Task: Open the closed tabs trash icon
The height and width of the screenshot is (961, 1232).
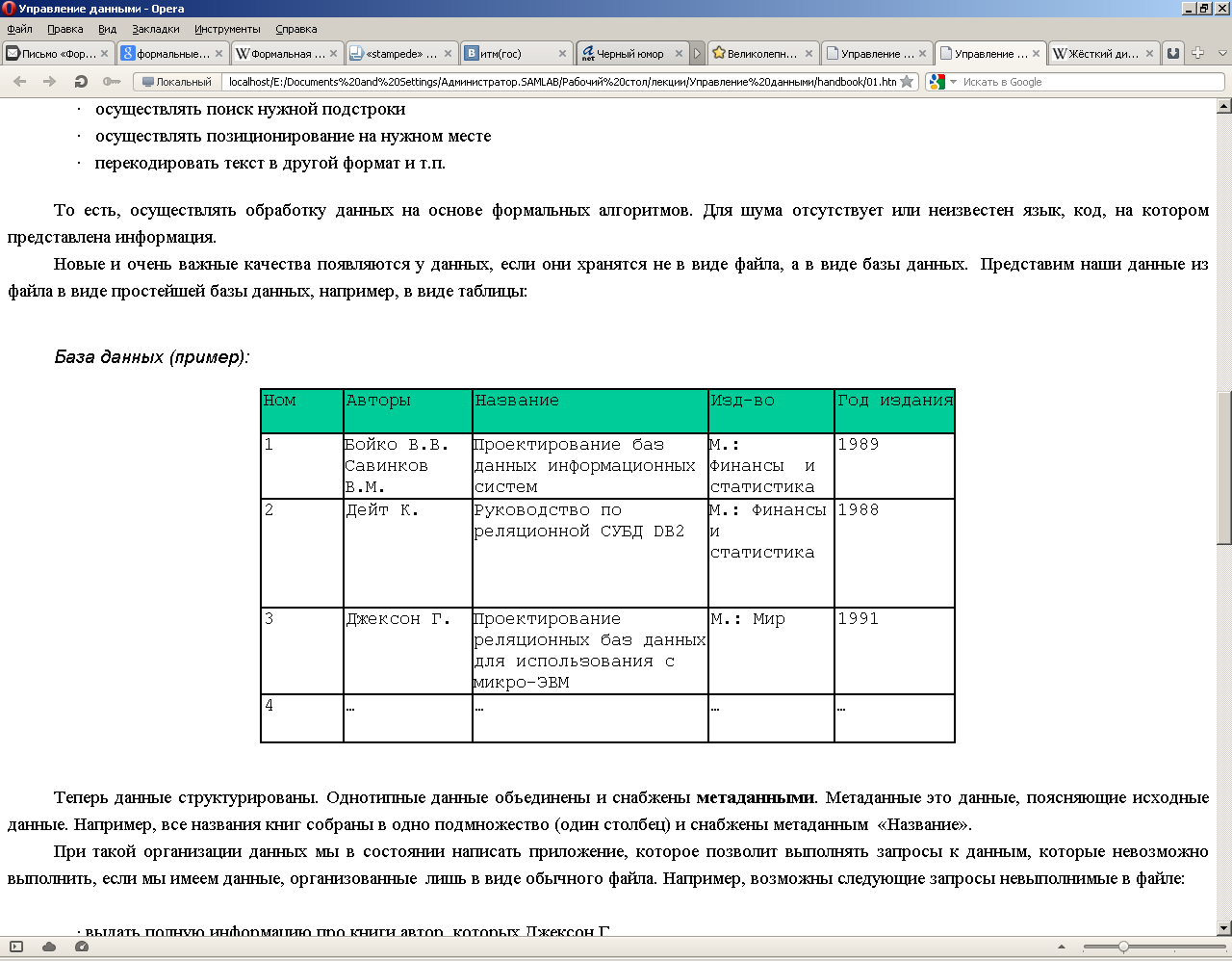Action: [x=1173, y=53]
